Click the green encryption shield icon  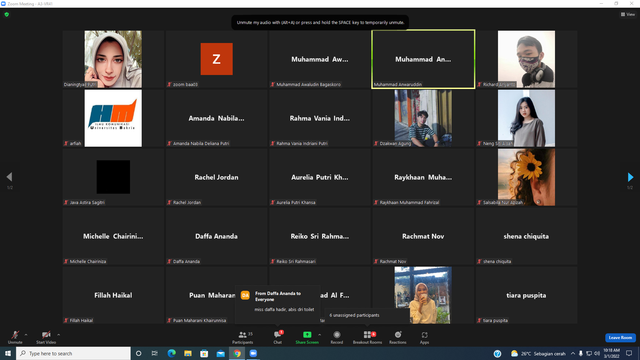(7, 14)
